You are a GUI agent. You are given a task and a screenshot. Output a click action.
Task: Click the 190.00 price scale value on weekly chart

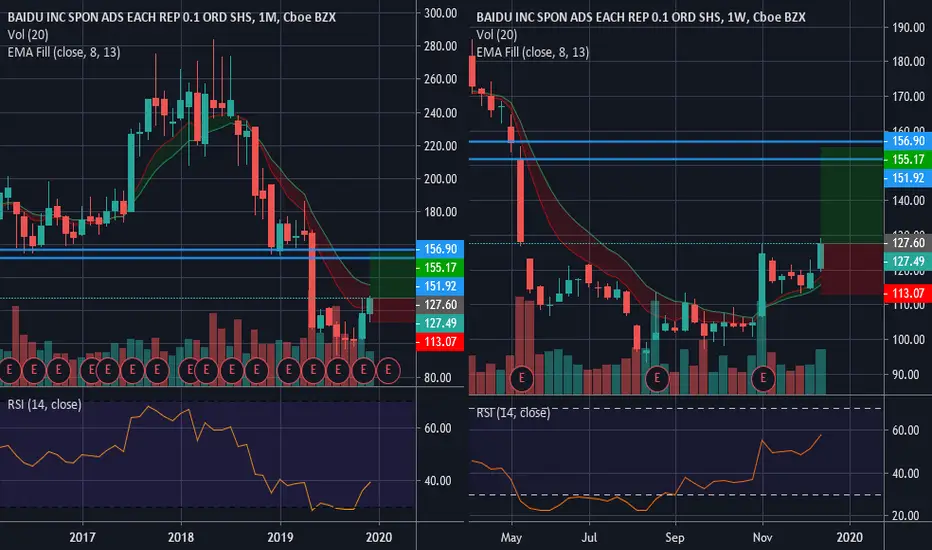(909, 27)
